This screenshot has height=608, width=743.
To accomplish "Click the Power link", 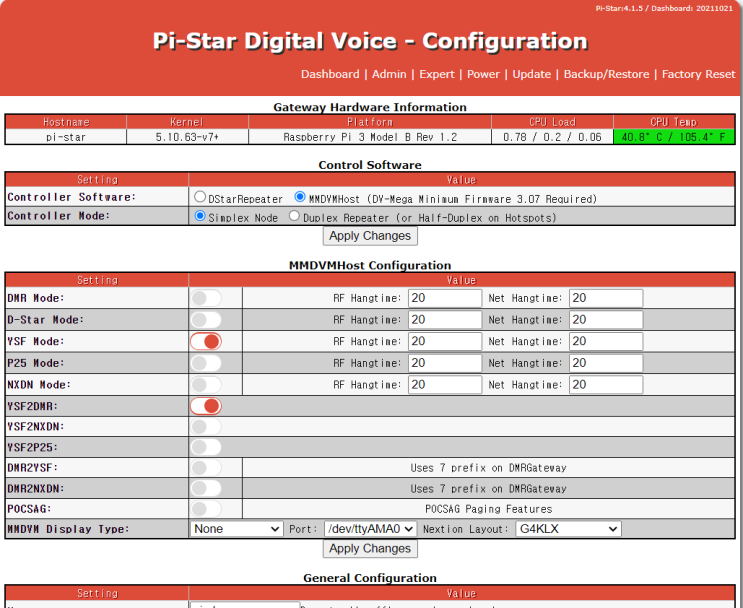I will click(483, 74).
